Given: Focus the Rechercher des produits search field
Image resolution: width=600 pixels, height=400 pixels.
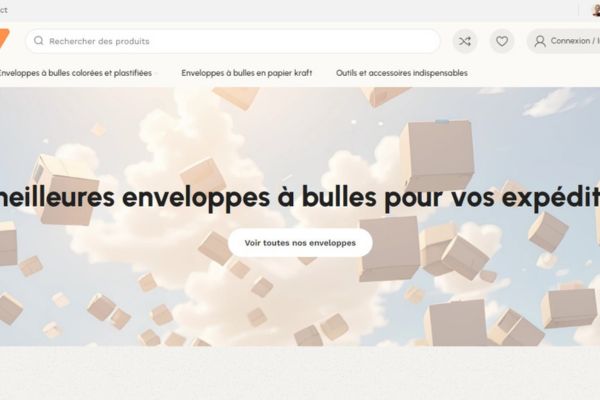Looking at the screenshot, I should pos(233,41).
